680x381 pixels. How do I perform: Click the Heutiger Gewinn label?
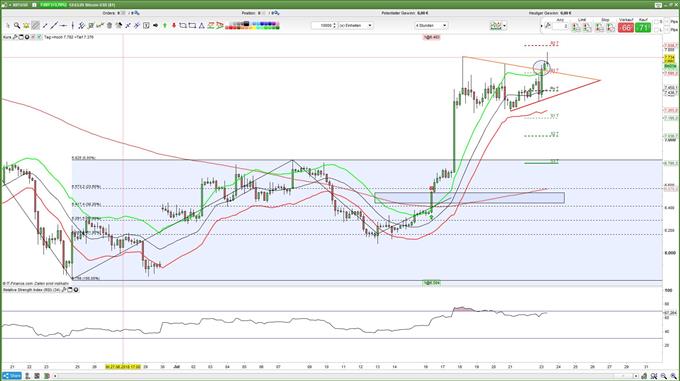543,13
